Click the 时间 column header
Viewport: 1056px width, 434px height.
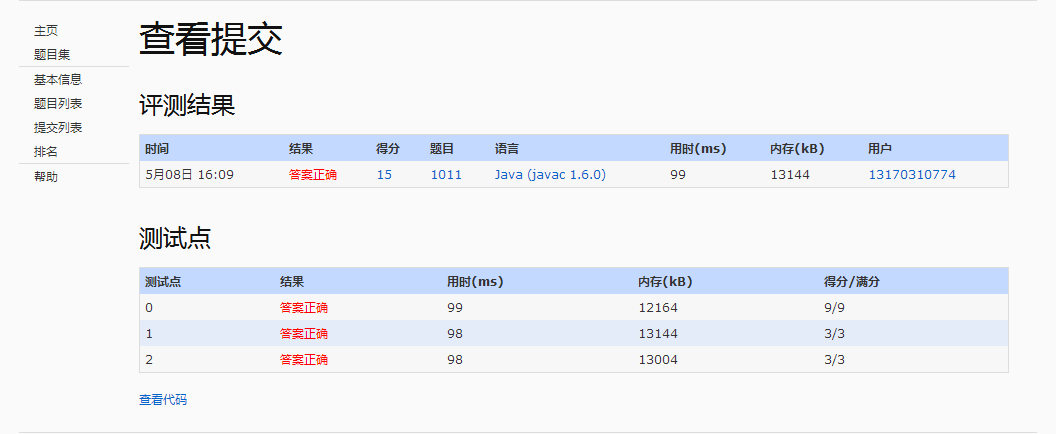tap(156, 148)
